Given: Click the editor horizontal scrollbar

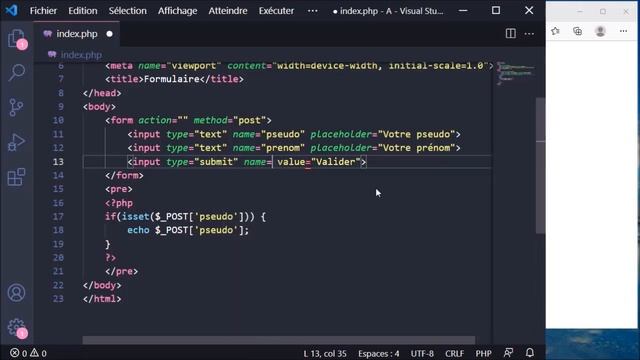Looking at the screenshot, I should (x=279, y=340).
